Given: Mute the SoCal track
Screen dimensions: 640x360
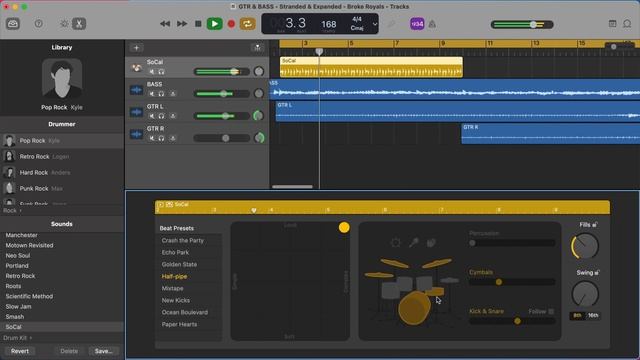Looking at the screenshot, I should [152, 72].
